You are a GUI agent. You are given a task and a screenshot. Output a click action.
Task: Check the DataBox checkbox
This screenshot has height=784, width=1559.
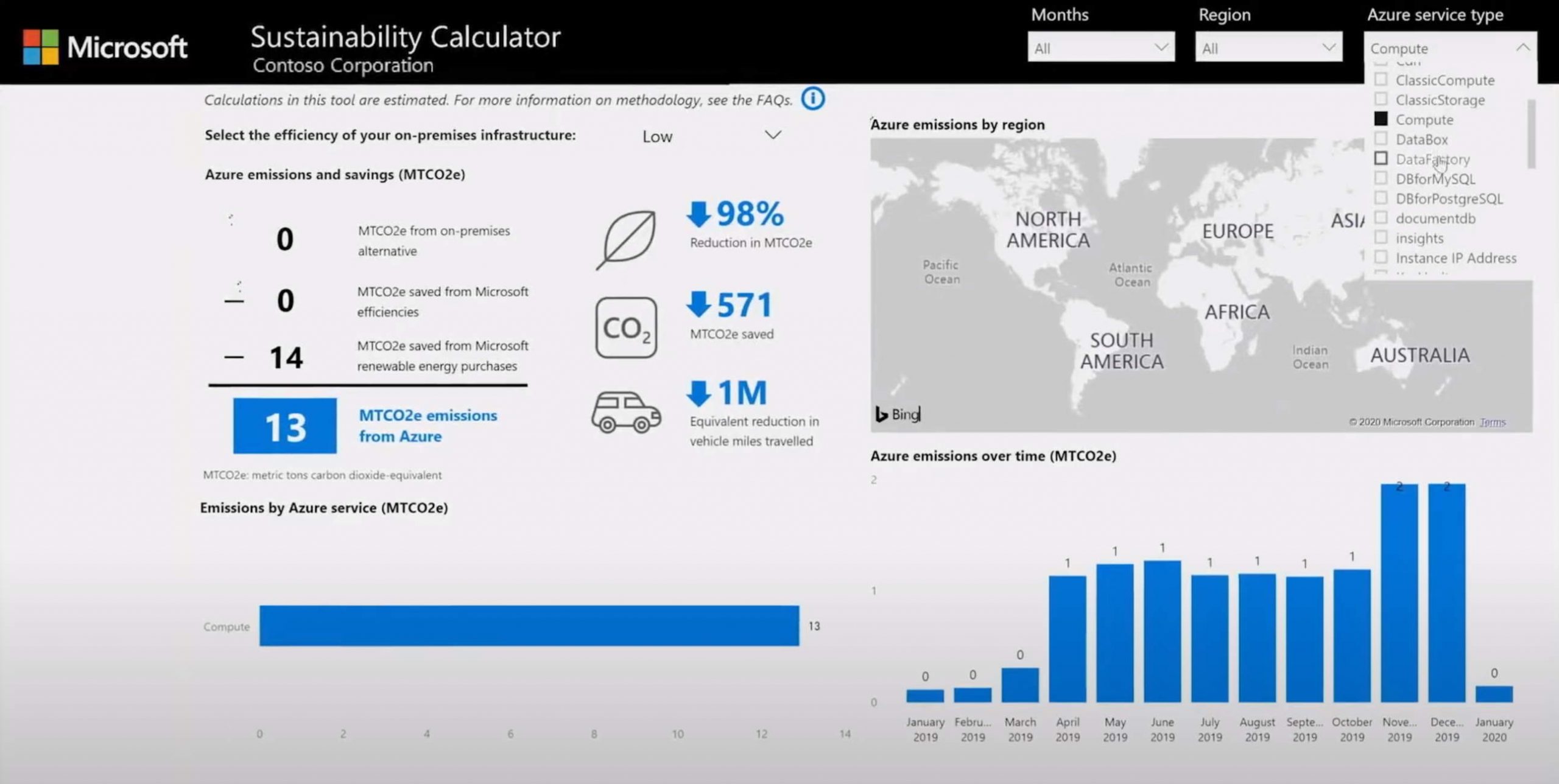tap(1381, 139)
